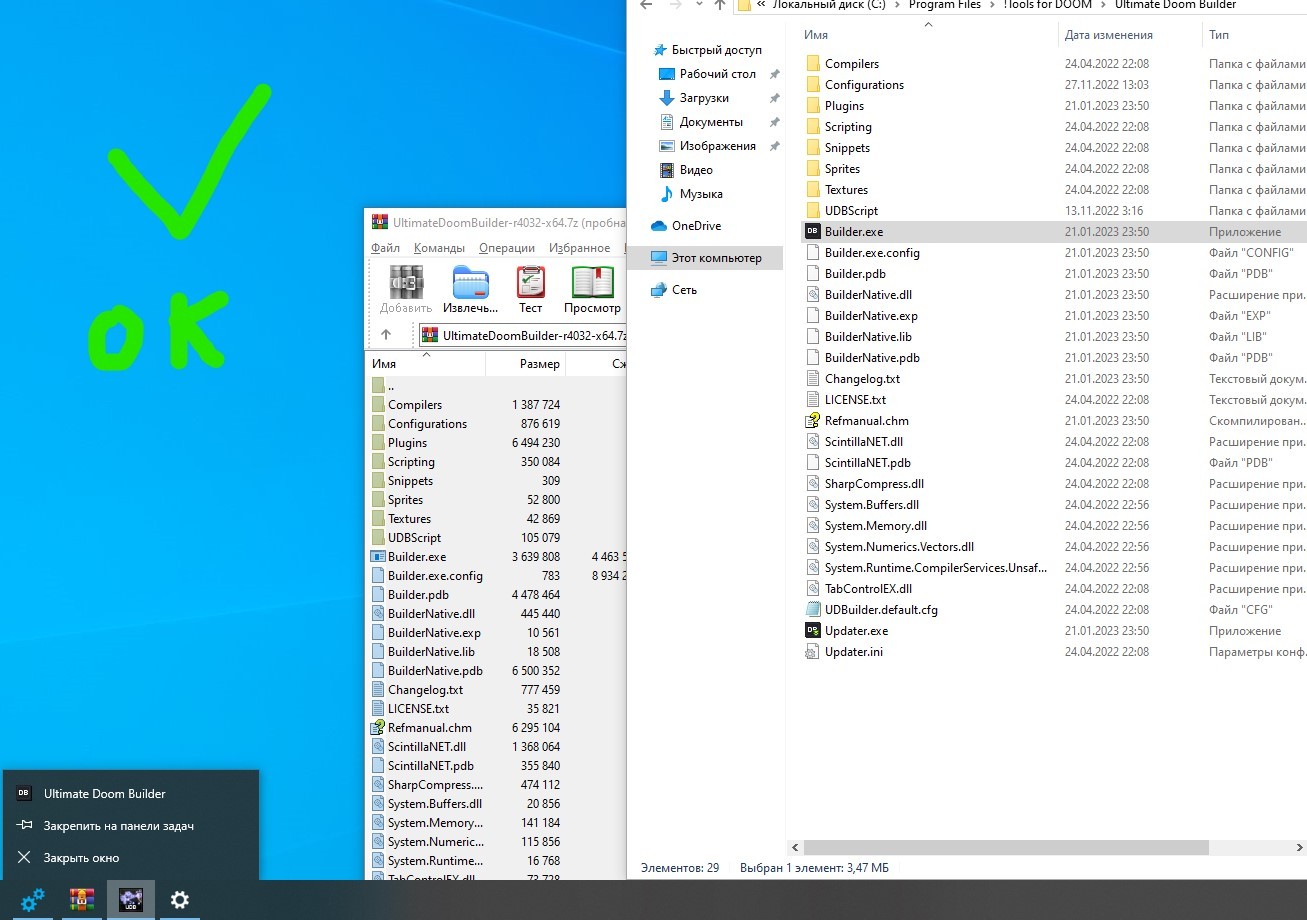Choose Закрепить на панели задач in jump list
The width and height of the screenshot is (1307, 920).
[x=131, y=826]
